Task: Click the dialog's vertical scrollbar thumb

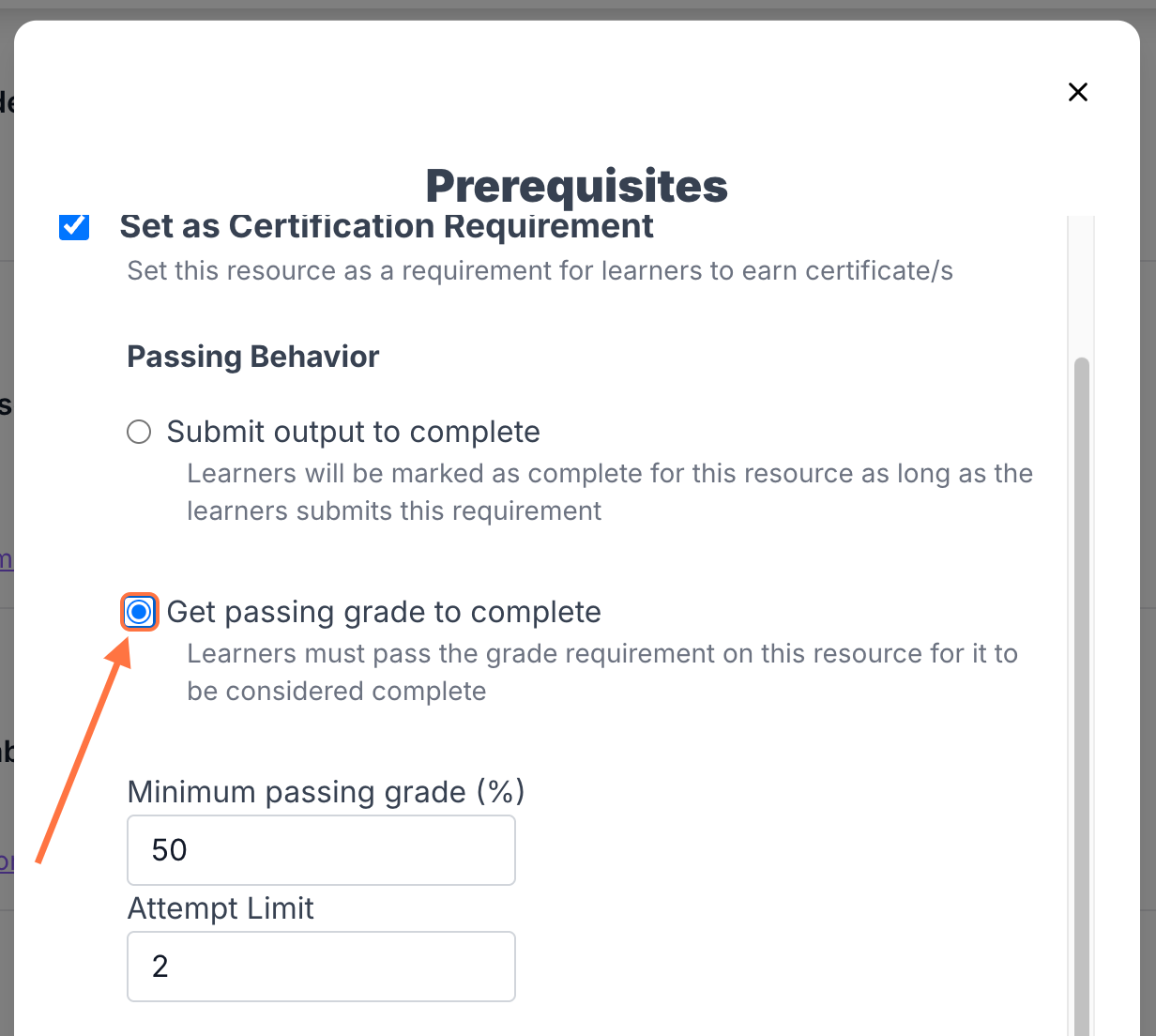Action: [x=1082, y=657]
